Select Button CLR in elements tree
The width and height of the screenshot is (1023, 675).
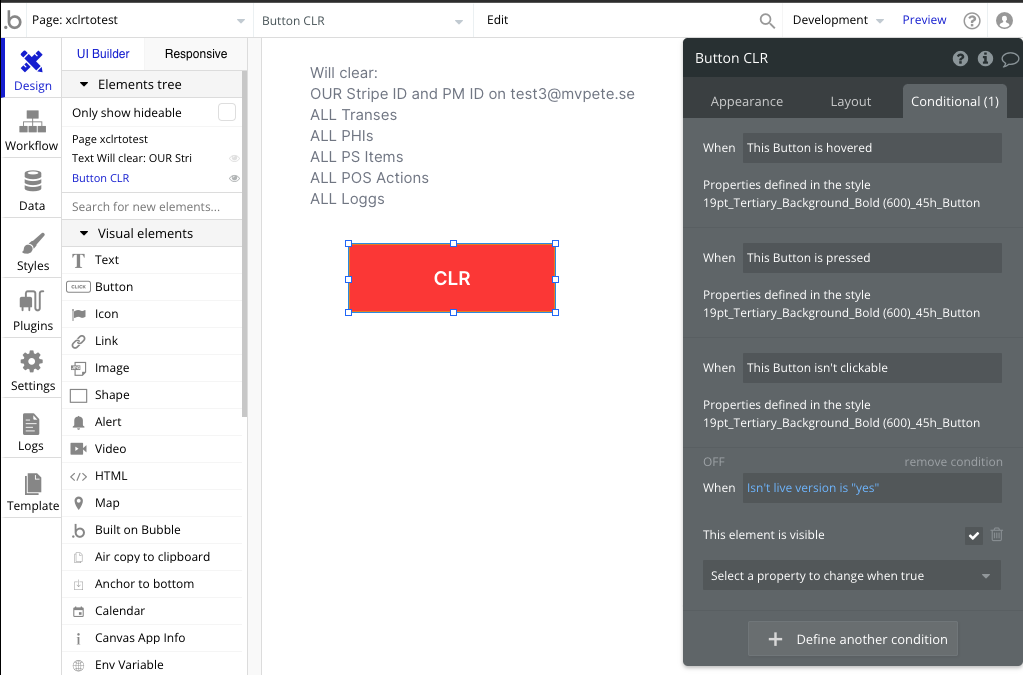pos(100,178)
